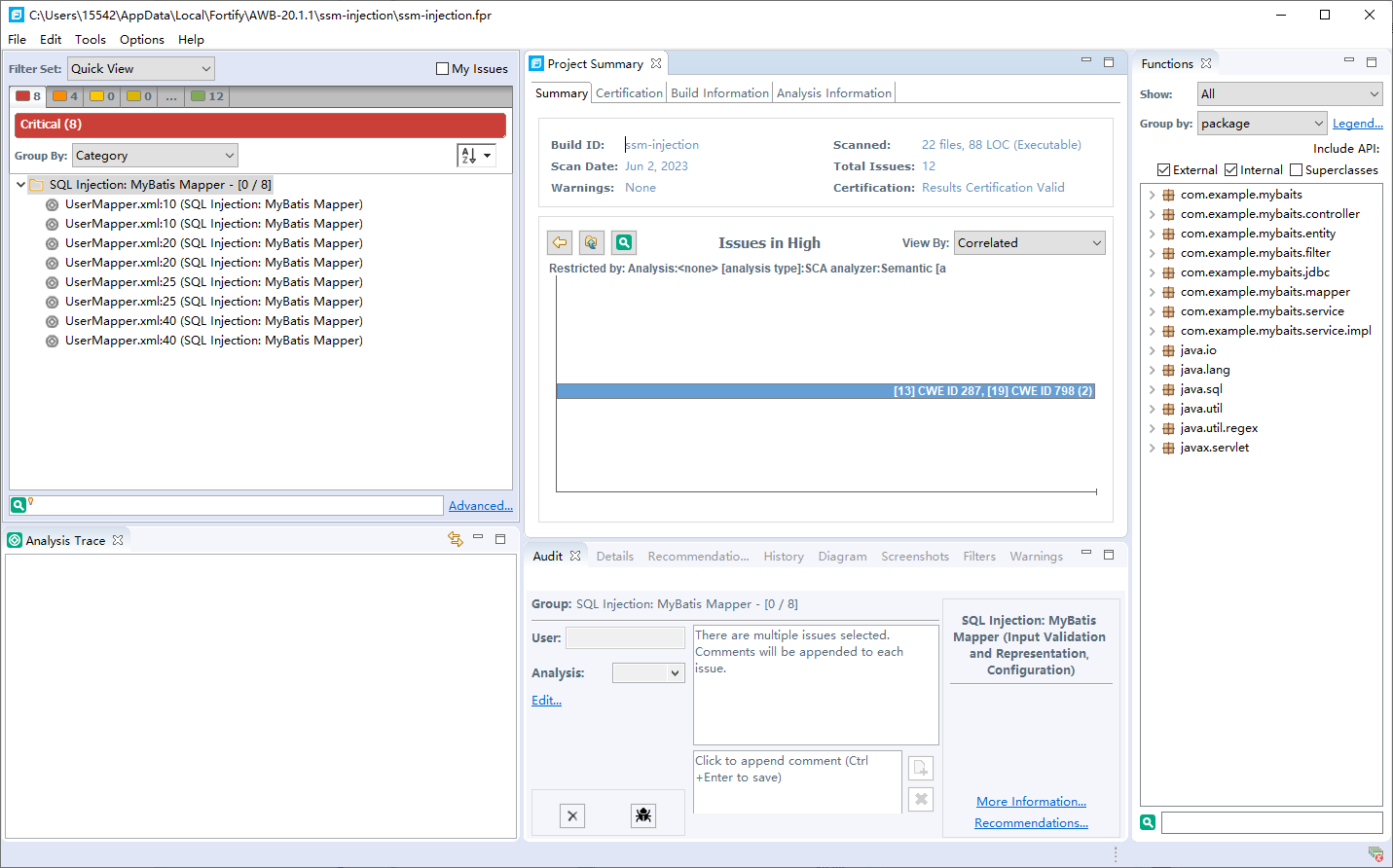Select the green All 12 severity tab
This screenshot has width=1393, height=868.
click(x=207, y=96)
